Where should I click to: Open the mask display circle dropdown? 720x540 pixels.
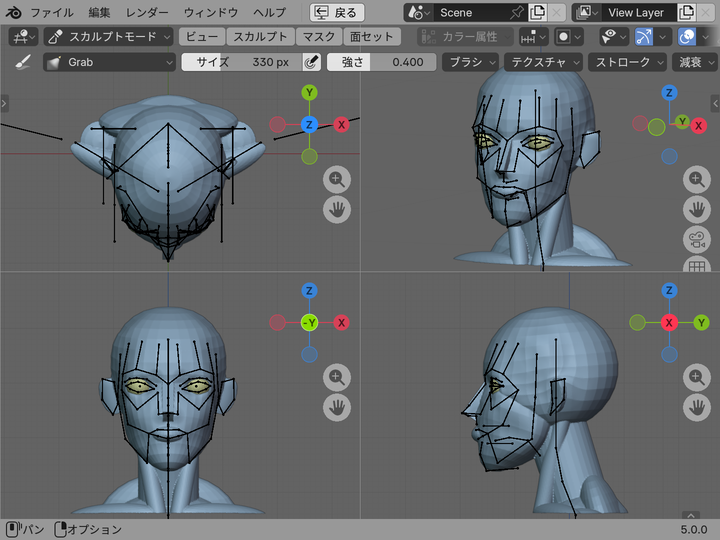[x=569, y=37]
